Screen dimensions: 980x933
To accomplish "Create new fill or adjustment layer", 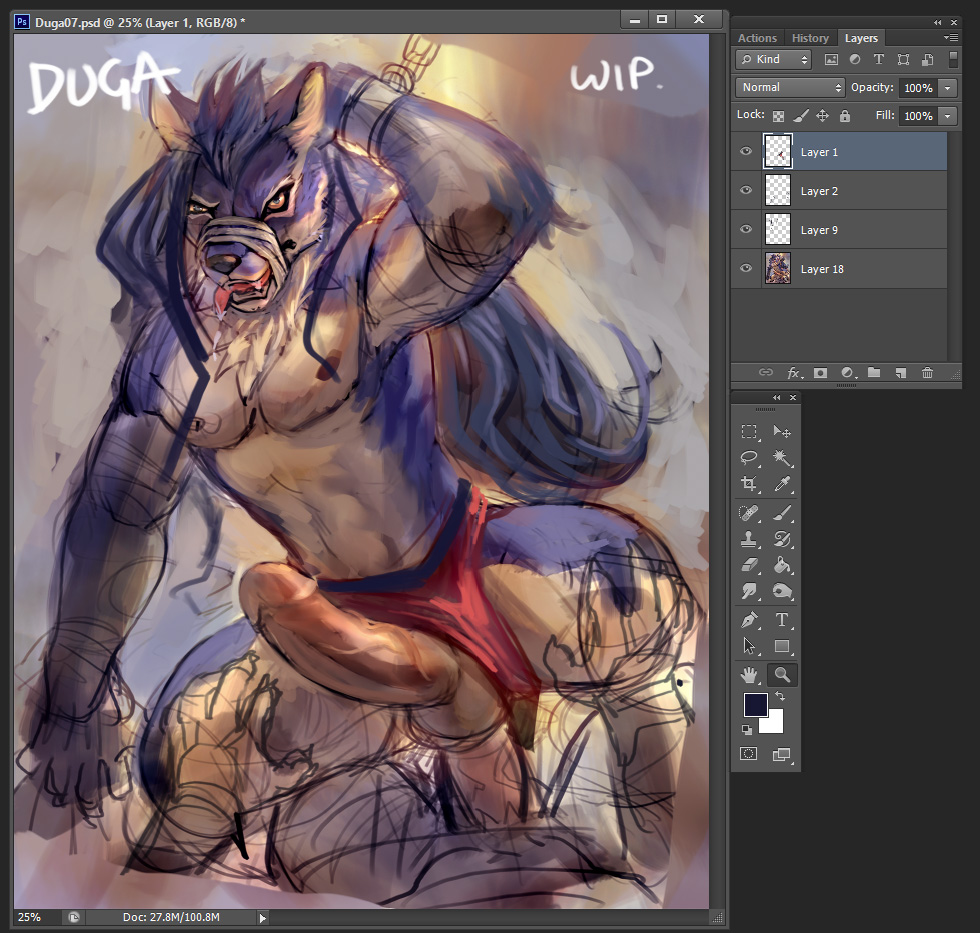I will 848,372.
